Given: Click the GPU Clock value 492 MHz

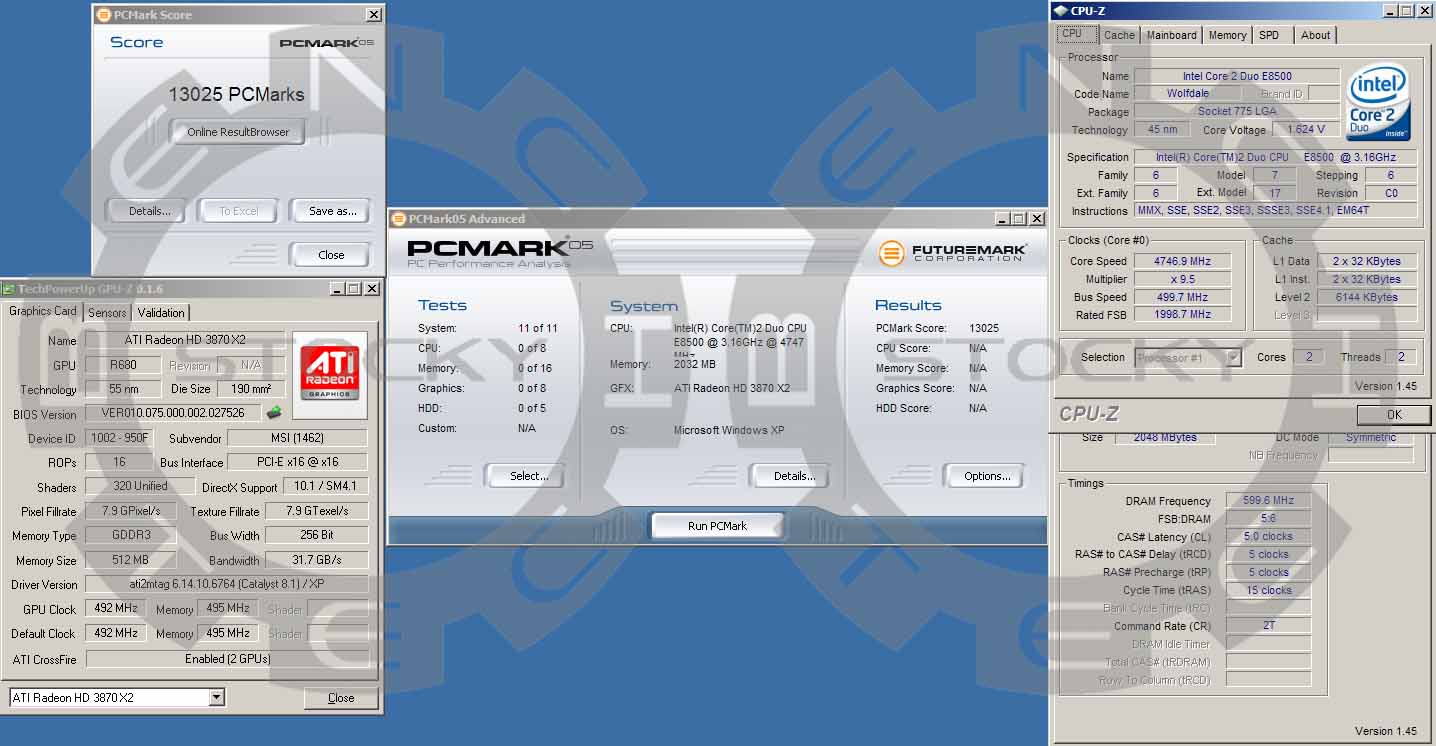Looking at the screenshot, I should click(116, 608).
